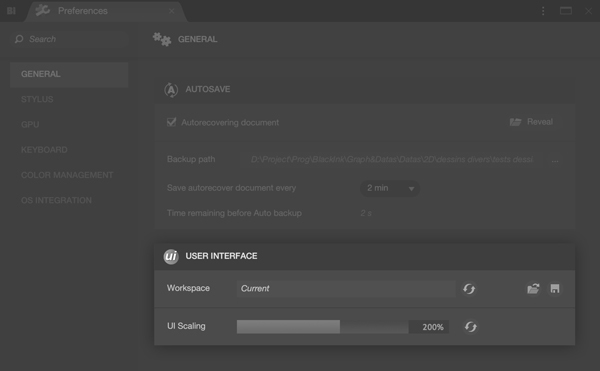The image size is (600, 371).
Task: Click the Backup path text field
Action: coord(391,159)
